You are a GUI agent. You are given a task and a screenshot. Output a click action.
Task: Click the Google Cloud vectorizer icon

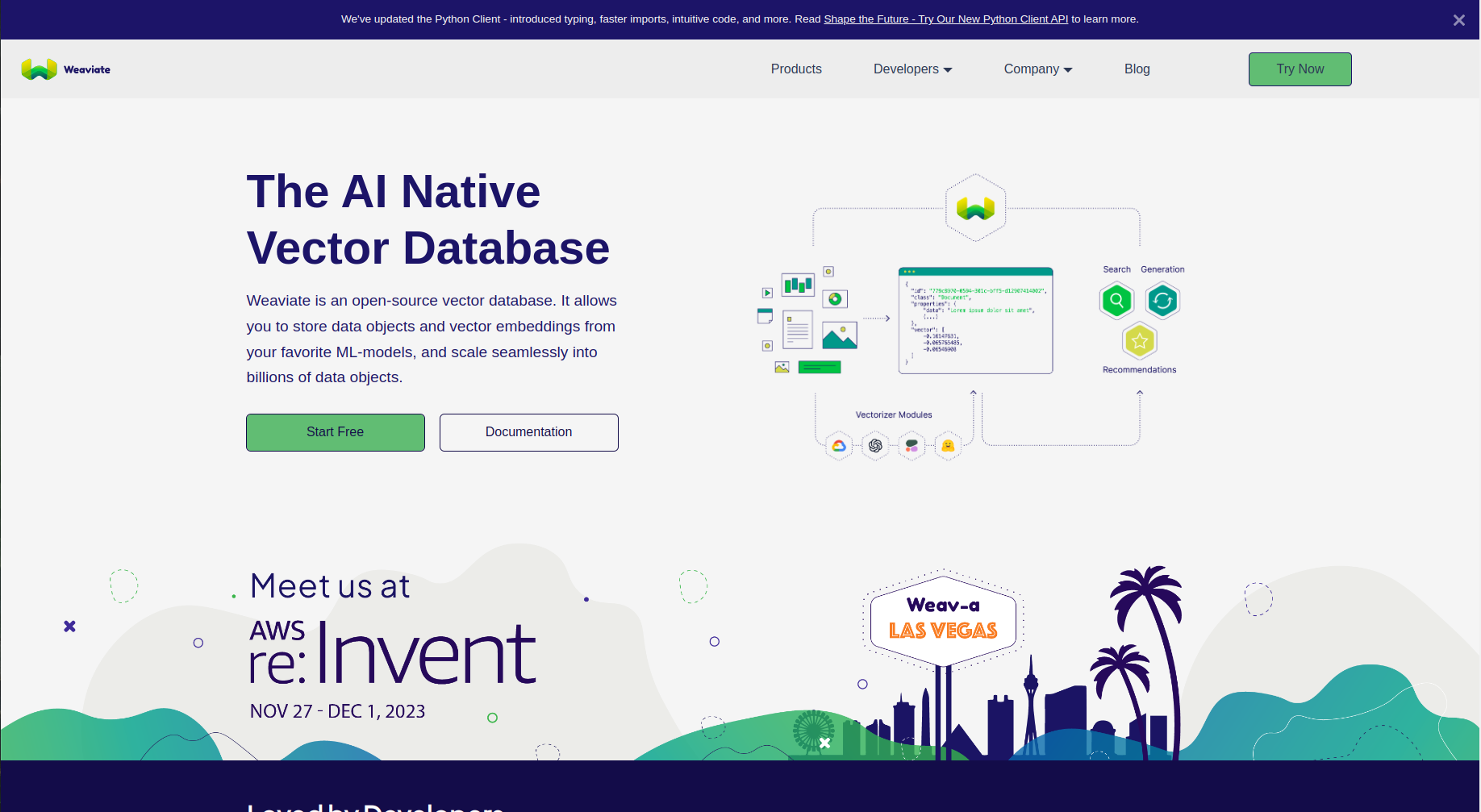tap(839, 446)
